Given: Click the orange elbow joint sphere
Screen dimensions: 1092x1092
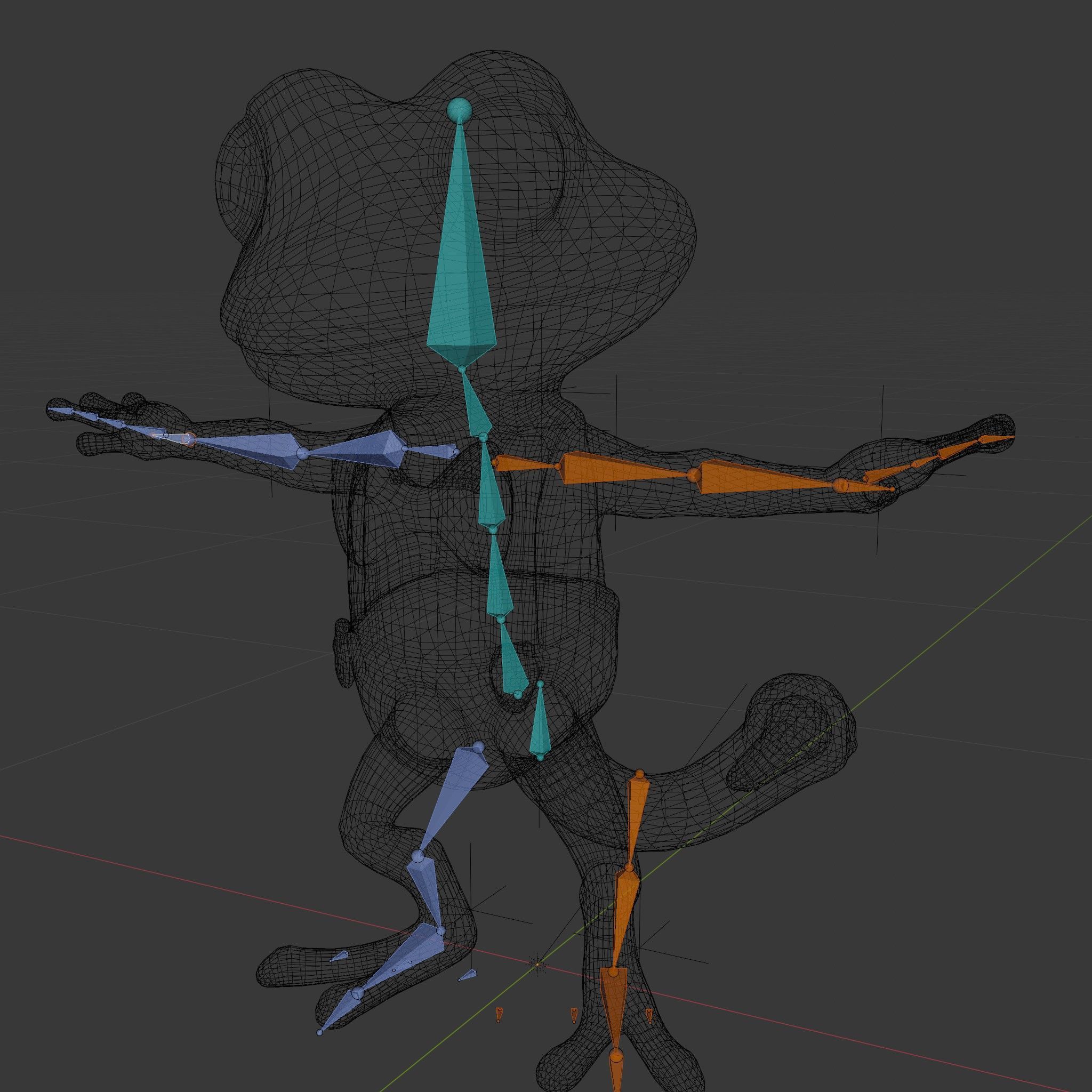Looking at the screenshot, I should click(694, 475).
